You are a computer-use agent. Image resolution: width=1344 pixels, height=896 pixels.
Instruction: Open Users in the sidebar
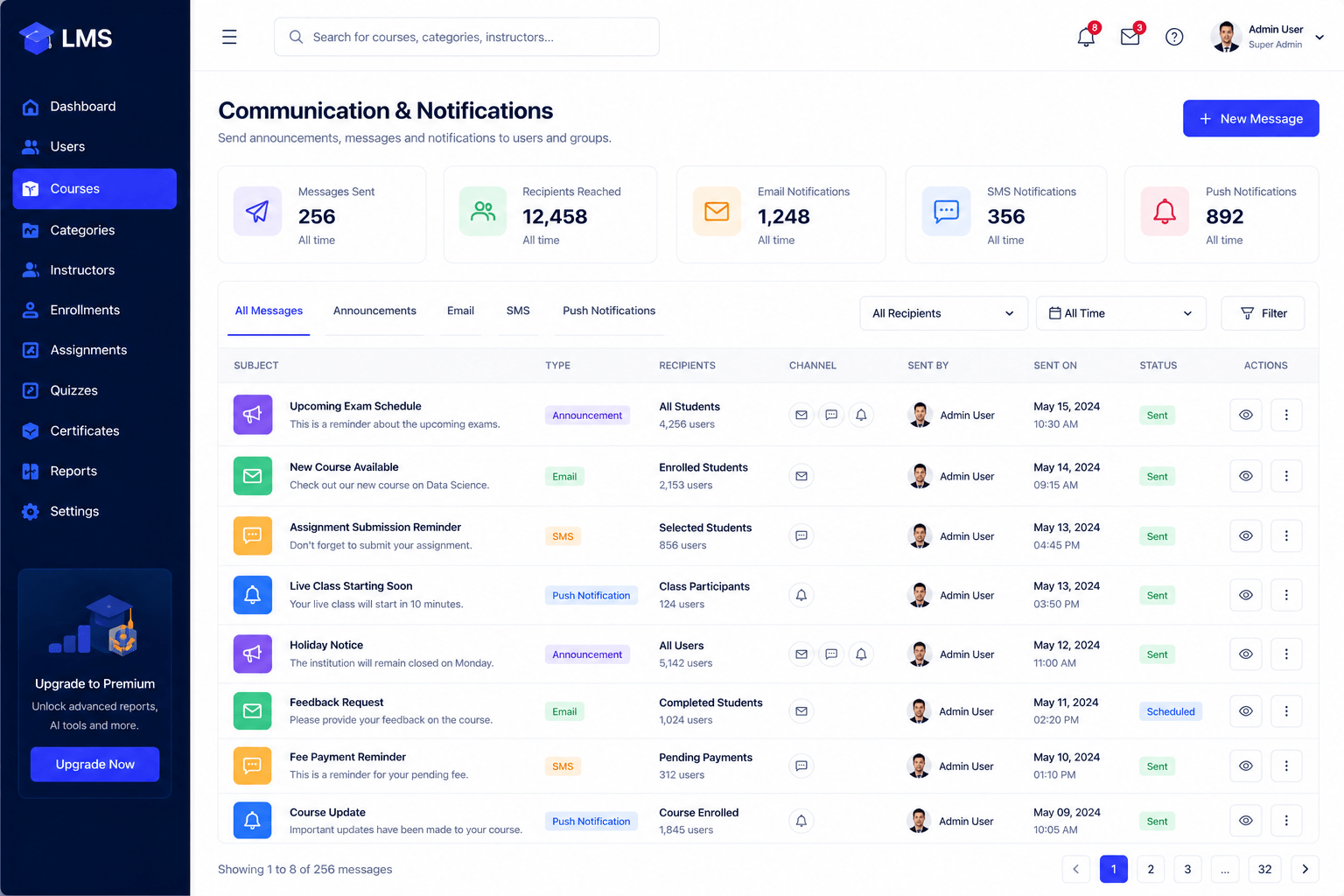[x=94, y=147]
